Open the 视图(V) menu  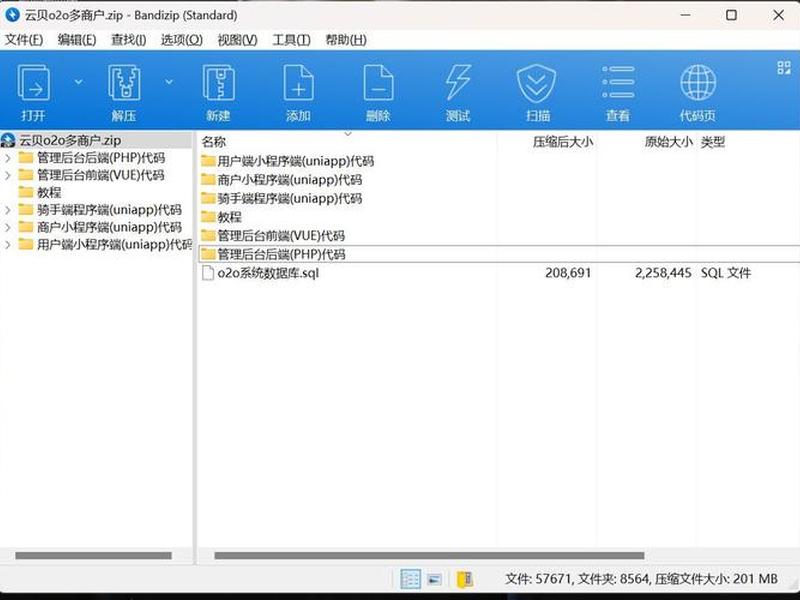(x=237, y=40)
